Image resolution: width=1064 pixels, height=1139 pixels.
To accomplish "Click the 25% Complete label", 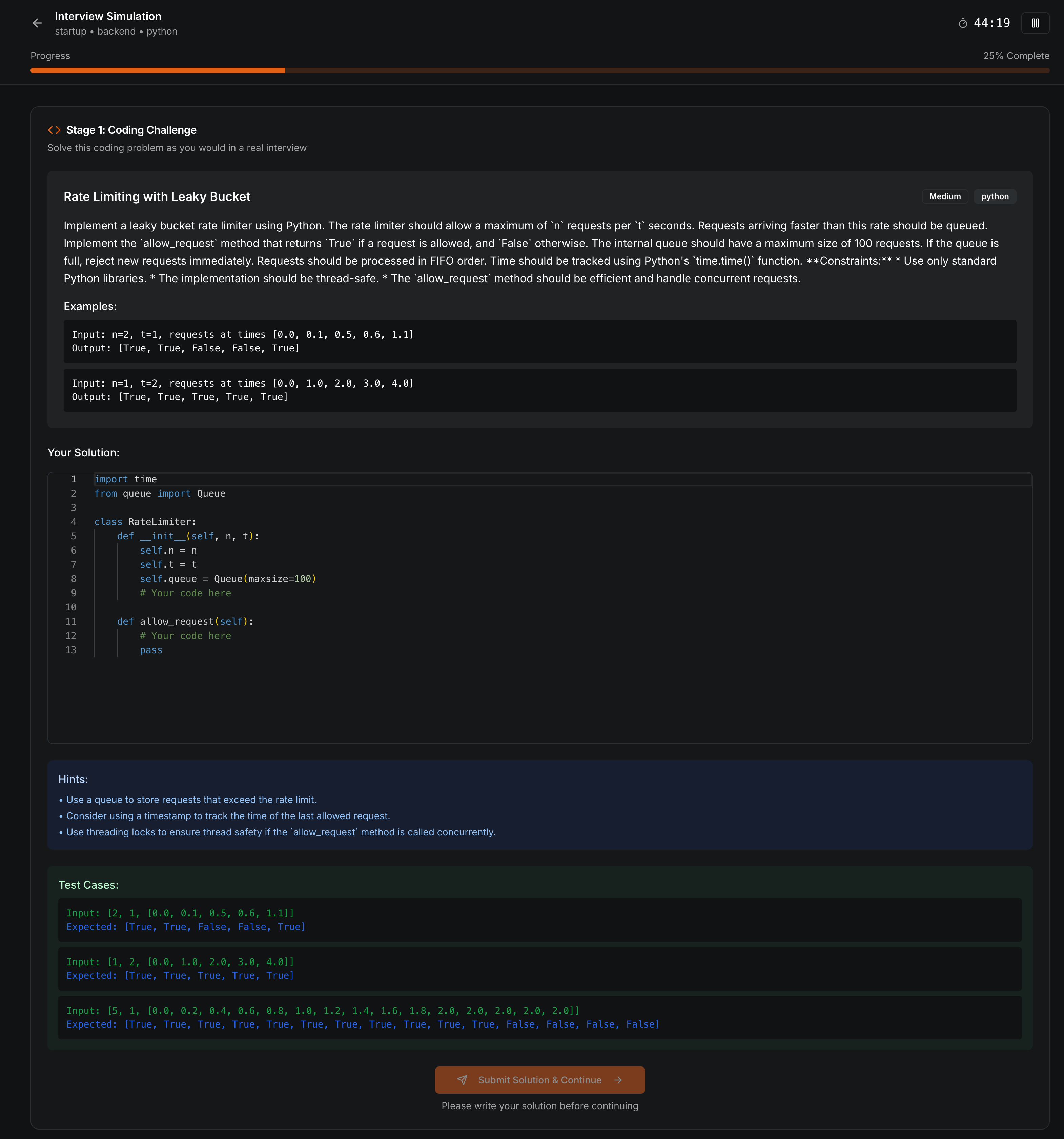I will [1016, 56].
